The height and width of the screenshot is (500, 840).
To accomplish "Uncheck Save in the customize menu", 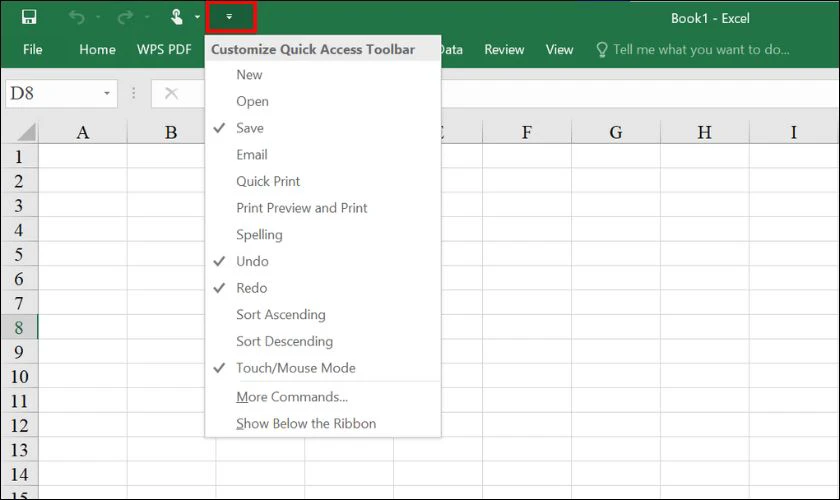I will tap(323, 128).
